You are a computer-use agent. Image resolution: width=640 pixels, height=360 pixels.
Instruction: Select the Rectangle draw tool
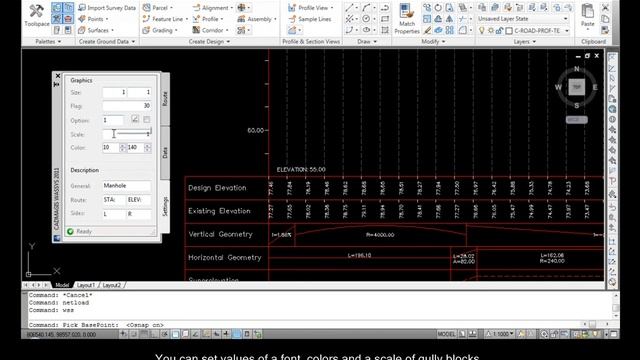point(385,19)
